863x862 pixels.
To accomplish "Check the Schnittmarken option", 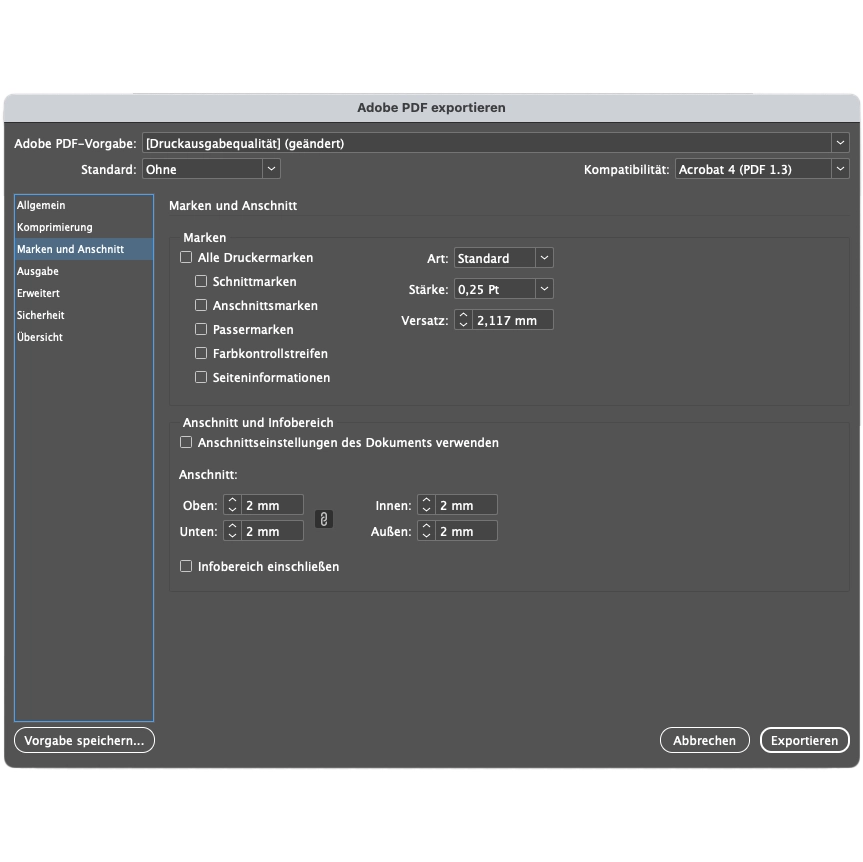I will point(201,281).
